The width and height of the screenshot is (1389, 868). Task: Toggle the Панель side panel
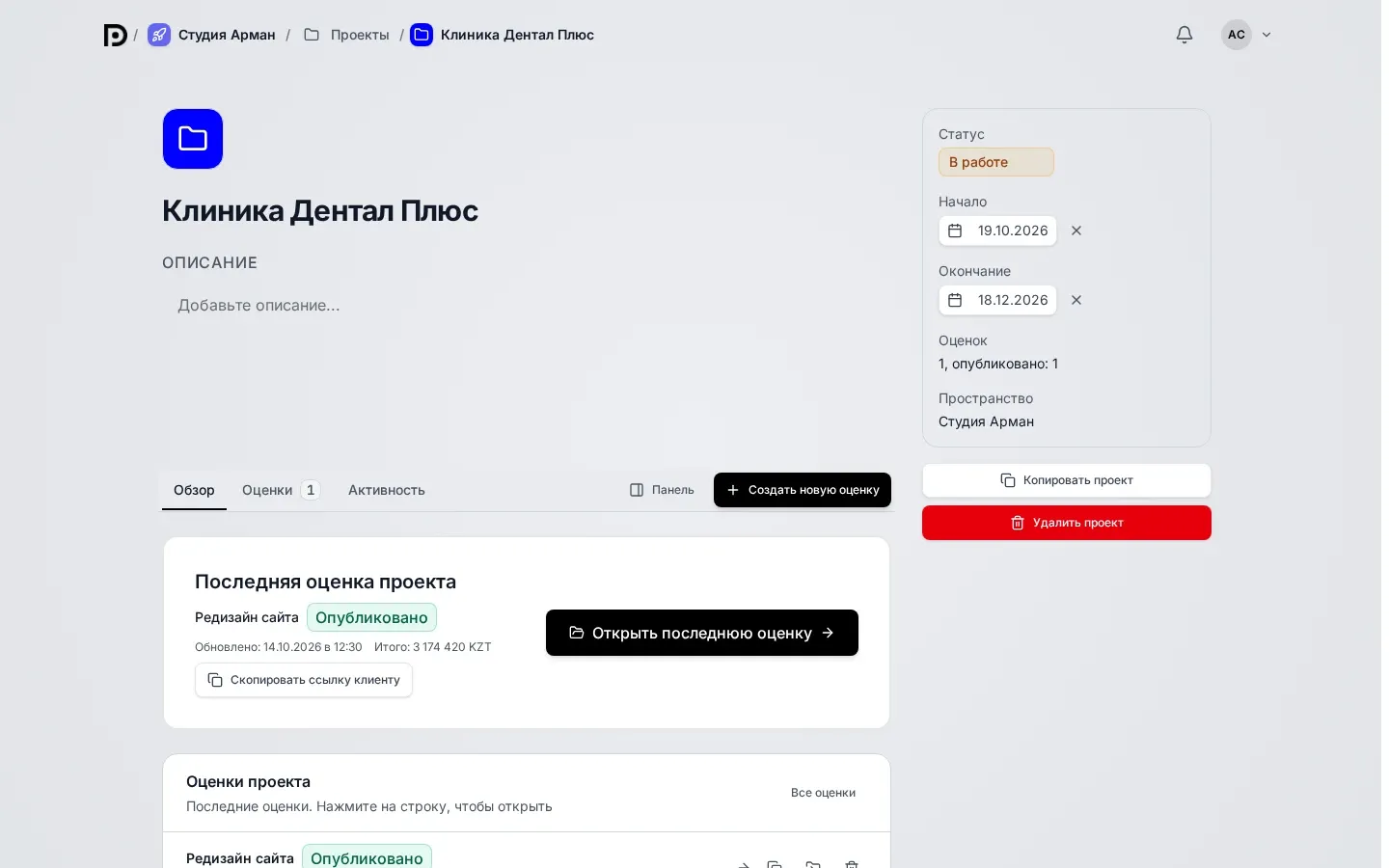(x=662, y=490)
